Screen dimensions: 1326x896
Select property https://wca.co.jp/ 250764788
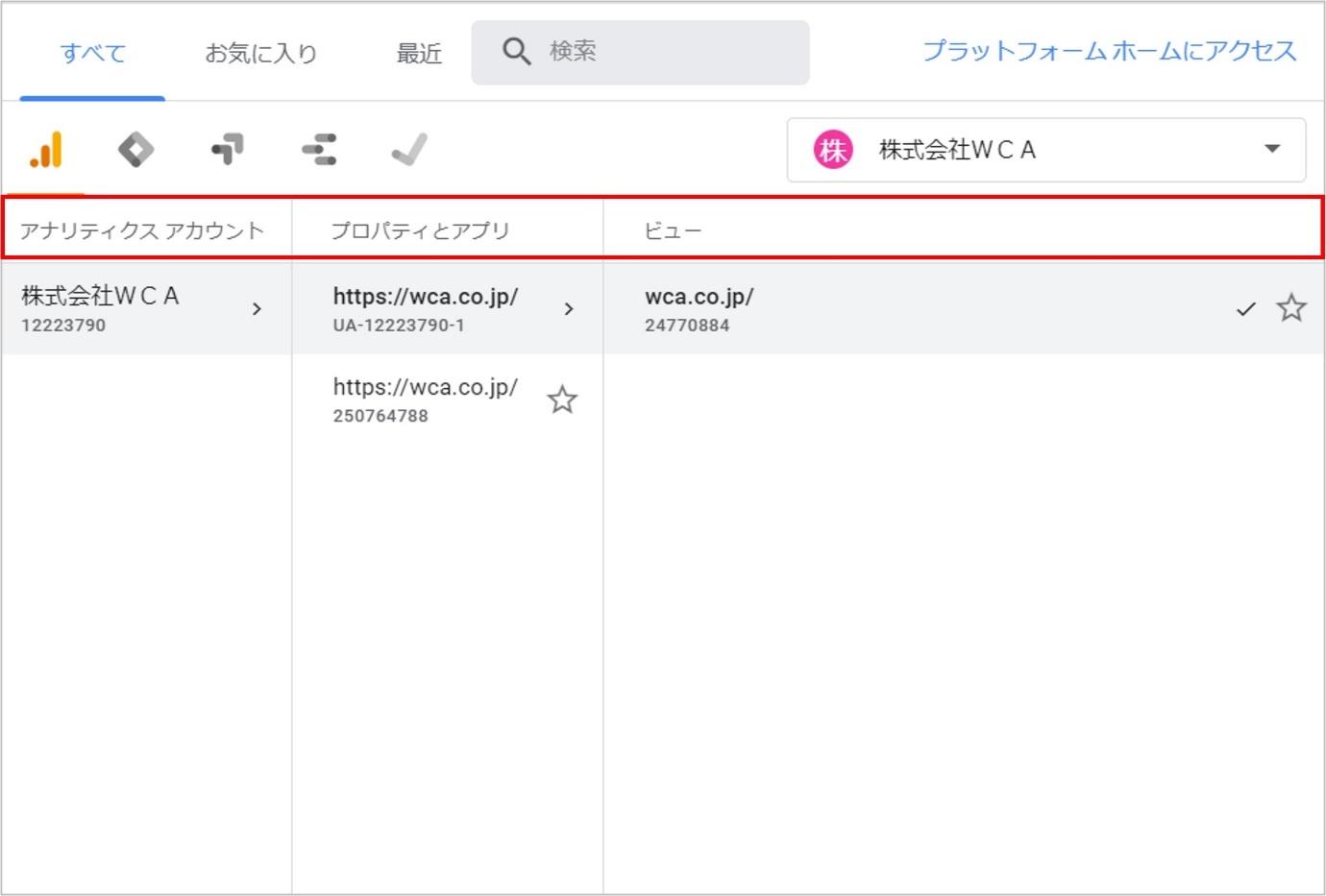click(448, 400)
